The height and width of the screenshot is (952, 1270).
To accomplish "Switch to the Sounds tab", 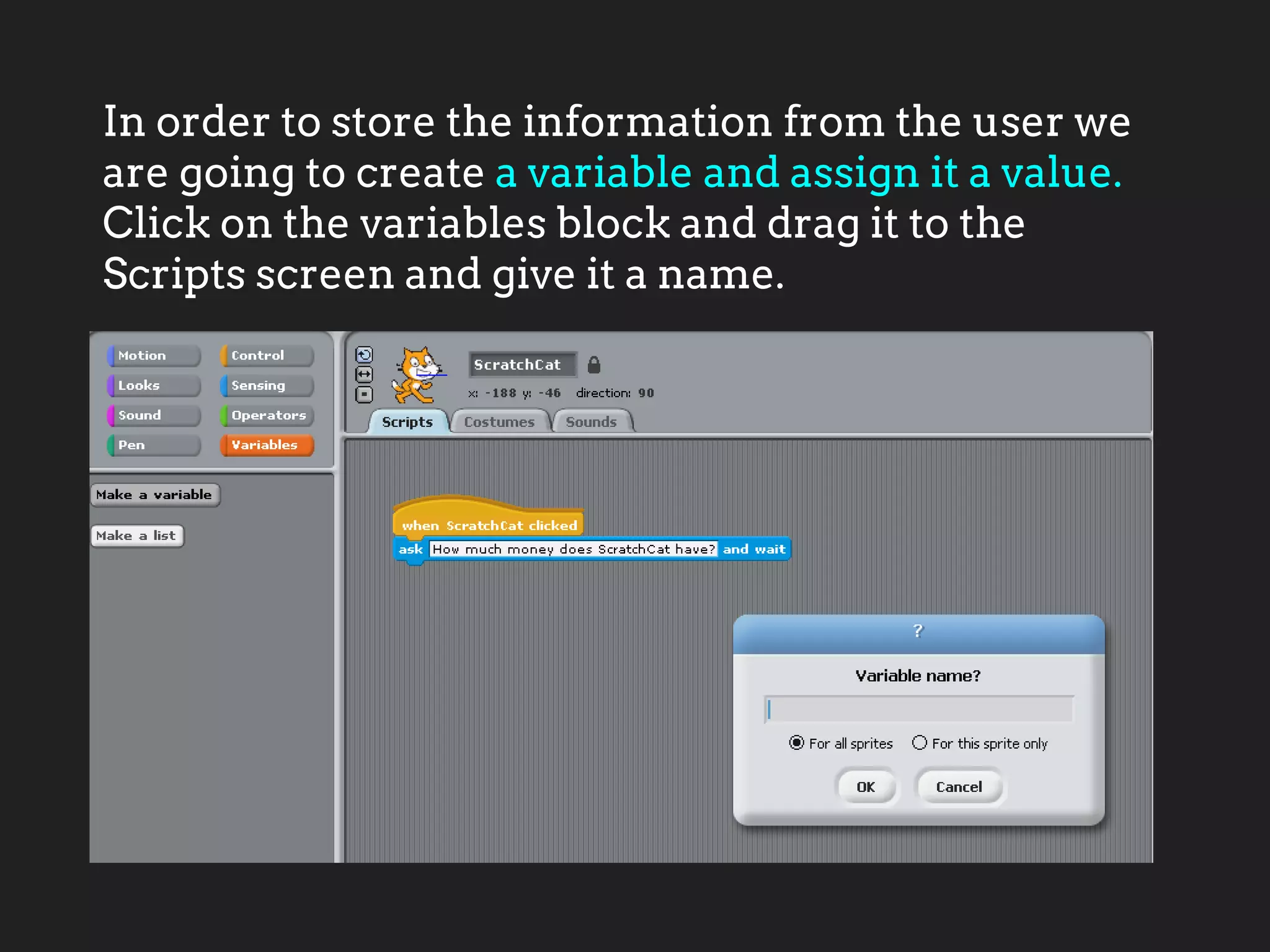I will point(592,421).
